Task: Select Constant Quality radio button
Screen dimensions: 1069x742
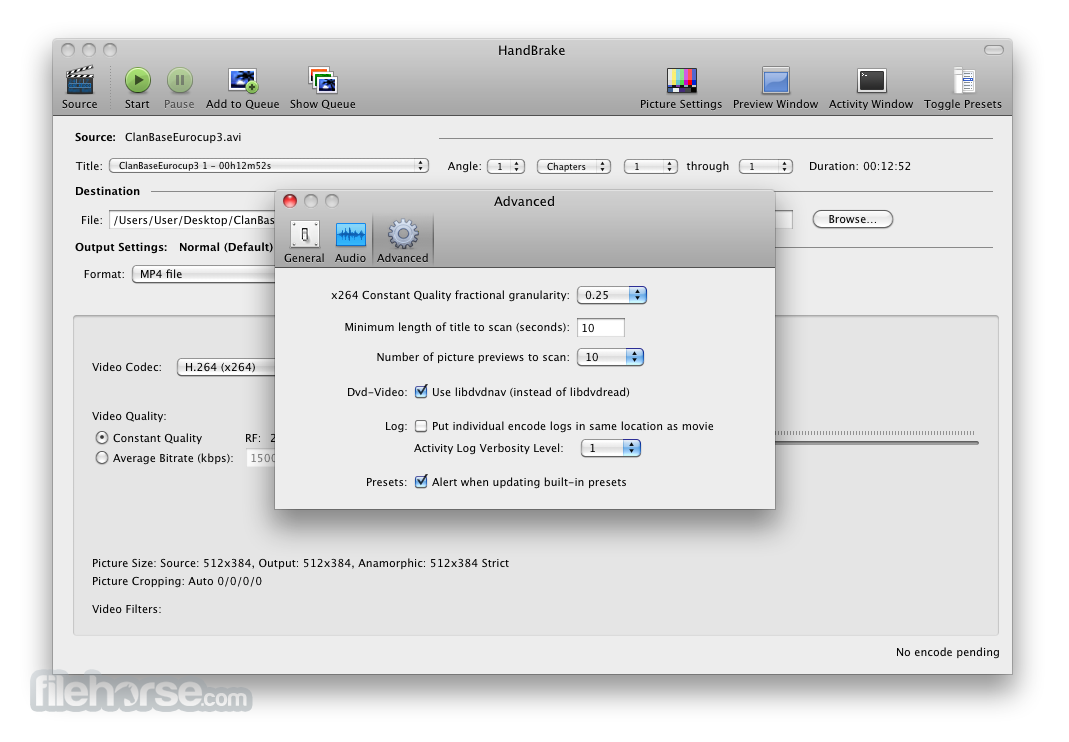Action: click(x=102, y=438)
